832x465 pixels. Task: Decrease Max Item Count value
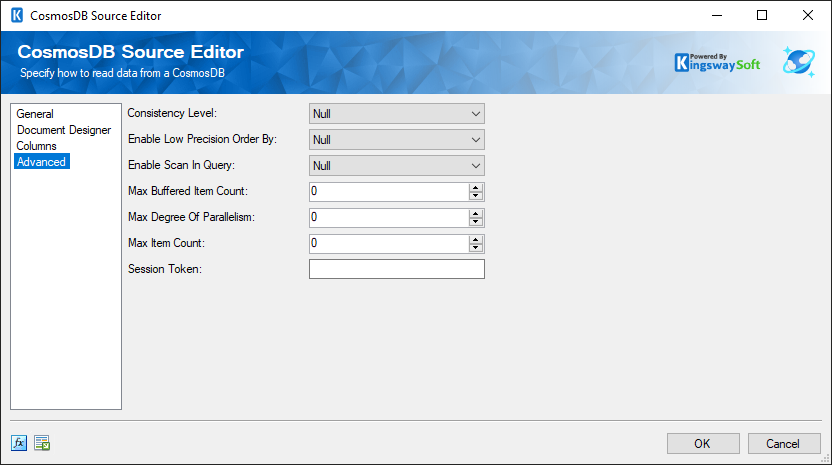(475, 248)
